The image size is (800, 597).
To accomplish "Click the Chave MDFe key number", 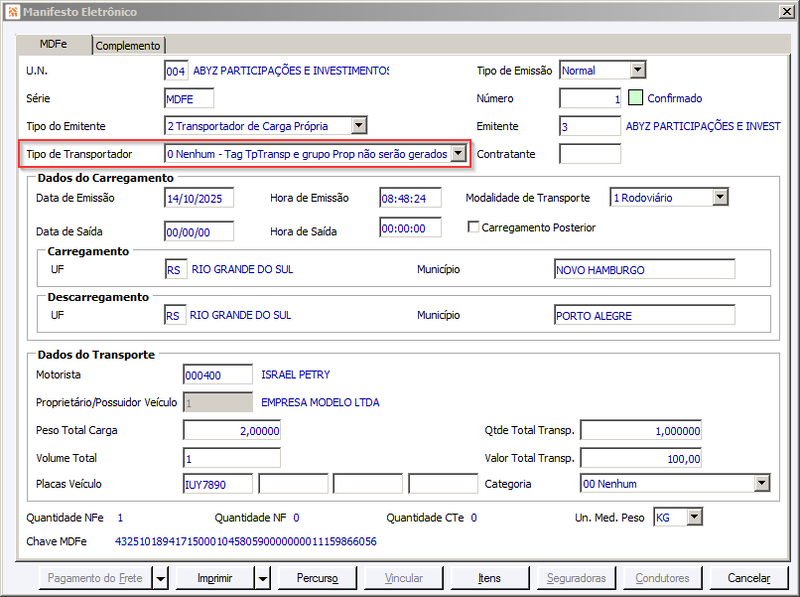I will (246, 541).
